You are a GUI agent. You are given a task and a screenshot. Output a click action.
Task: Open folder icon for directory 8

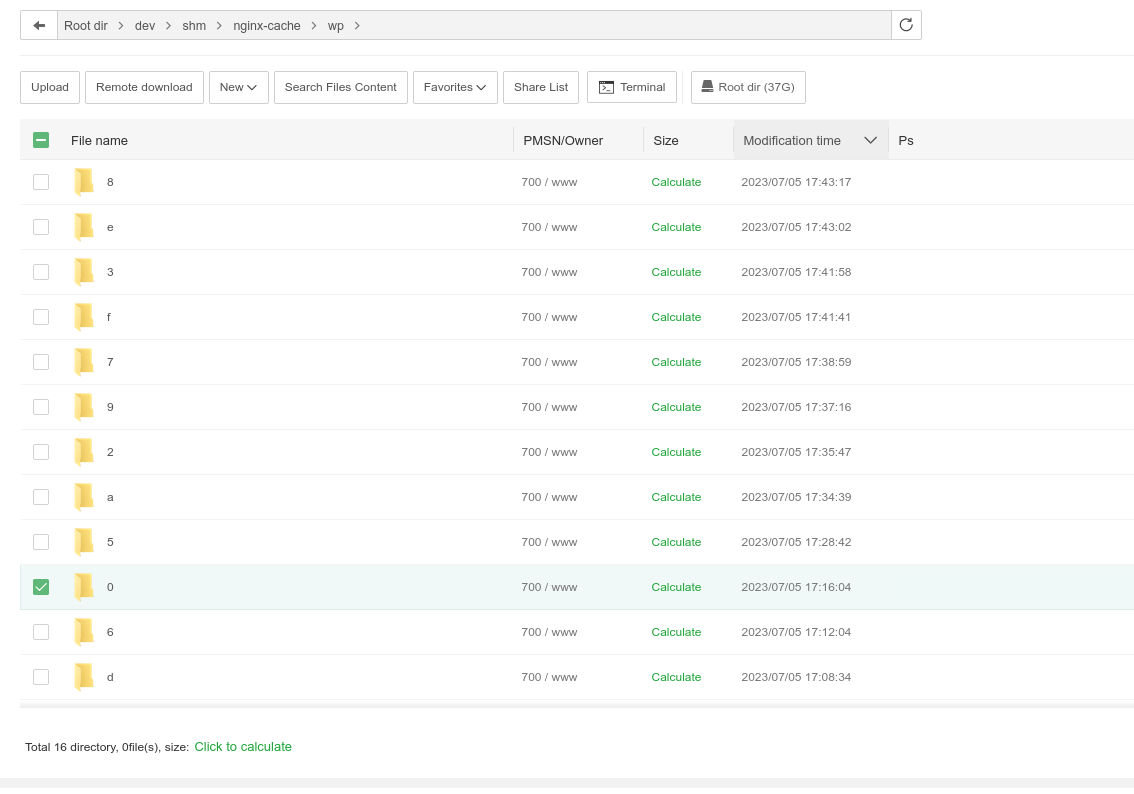point(84,182)
